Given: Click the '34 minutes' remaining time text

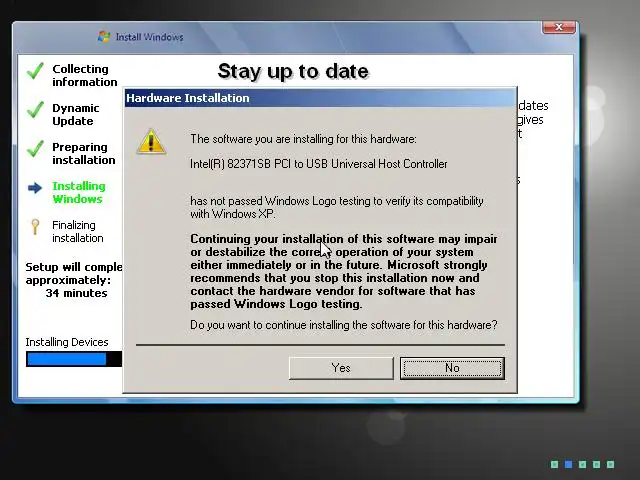Looking at the screenshot, I should (76, 293).
